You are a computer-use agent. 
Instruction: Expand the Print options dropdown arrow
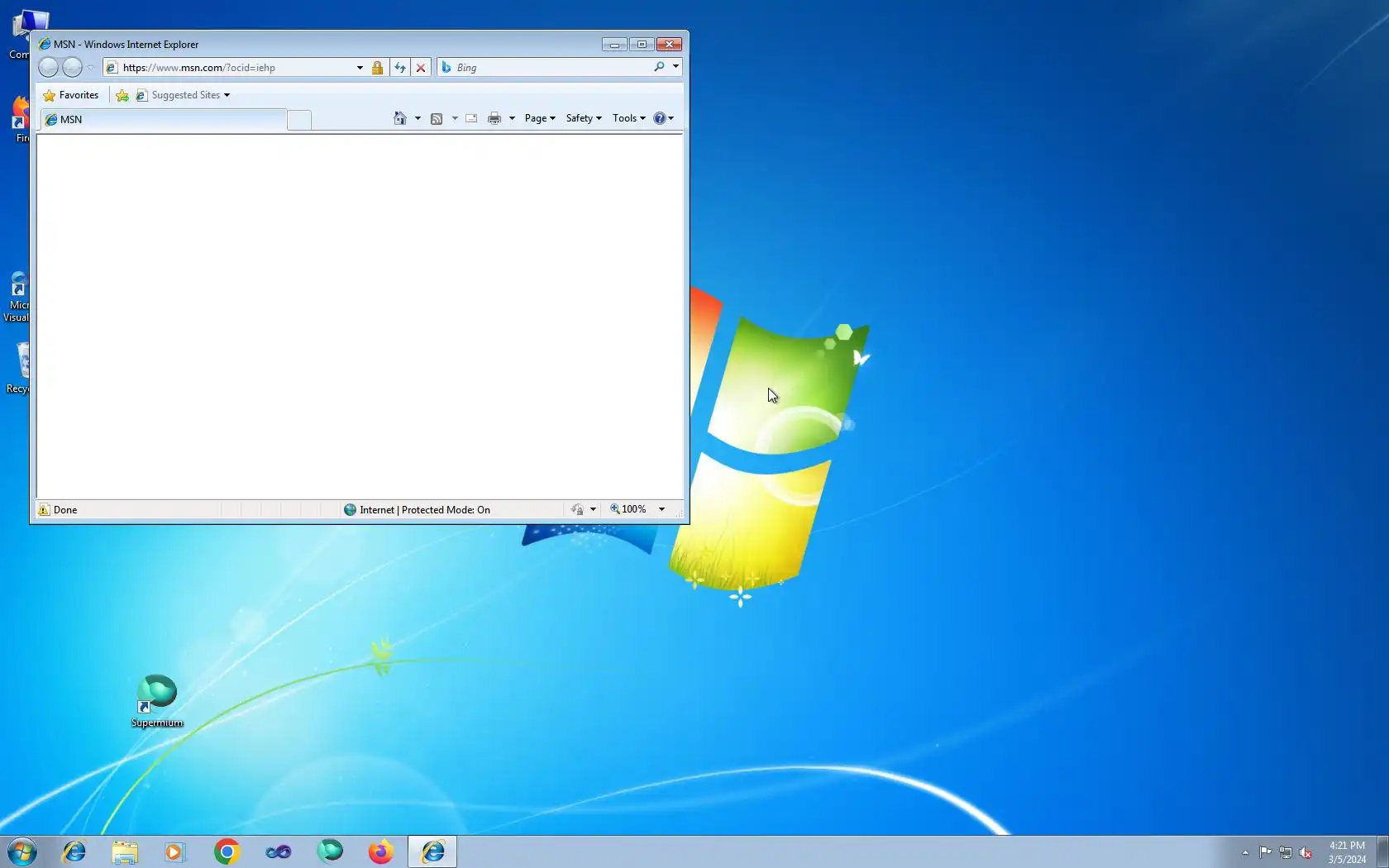[x=512, y=118]
